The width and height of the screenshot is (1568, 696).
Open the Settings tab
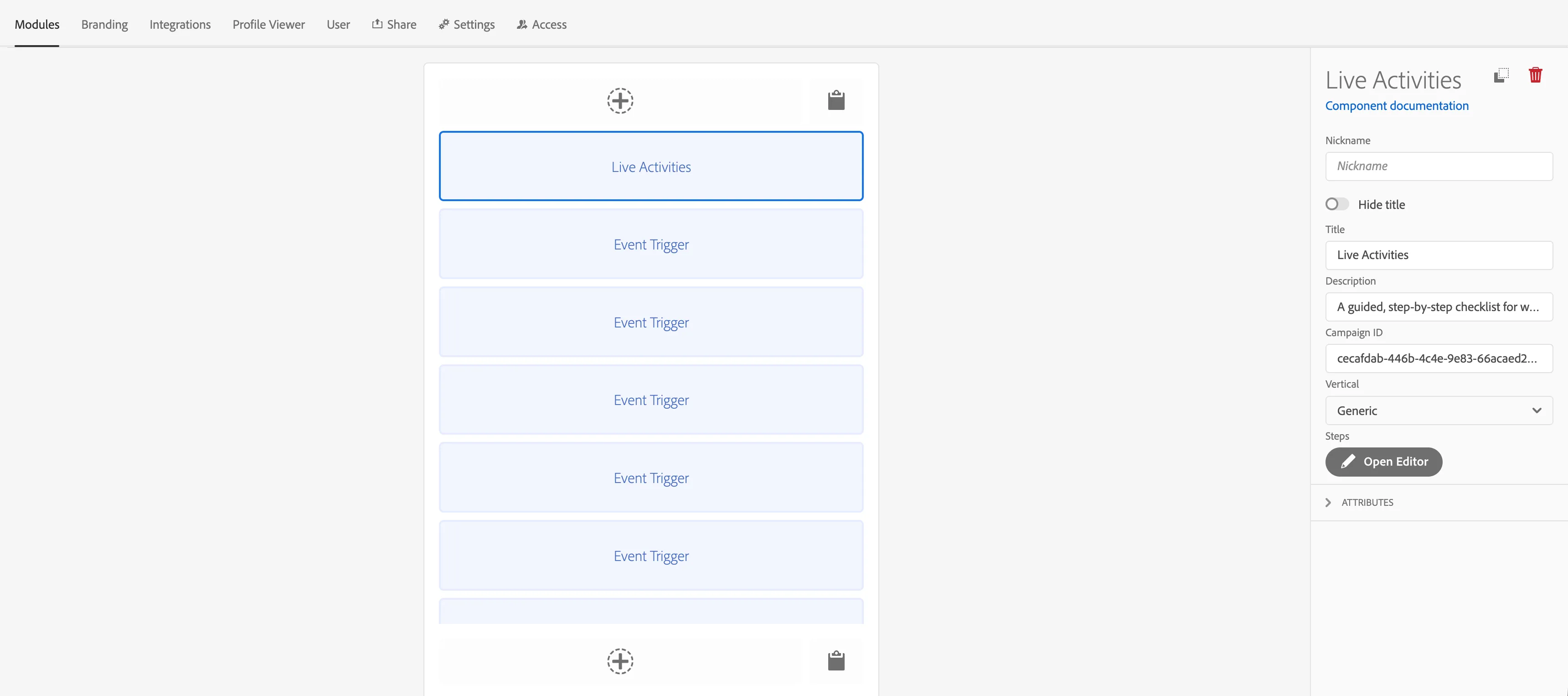(x=466, y=24)
